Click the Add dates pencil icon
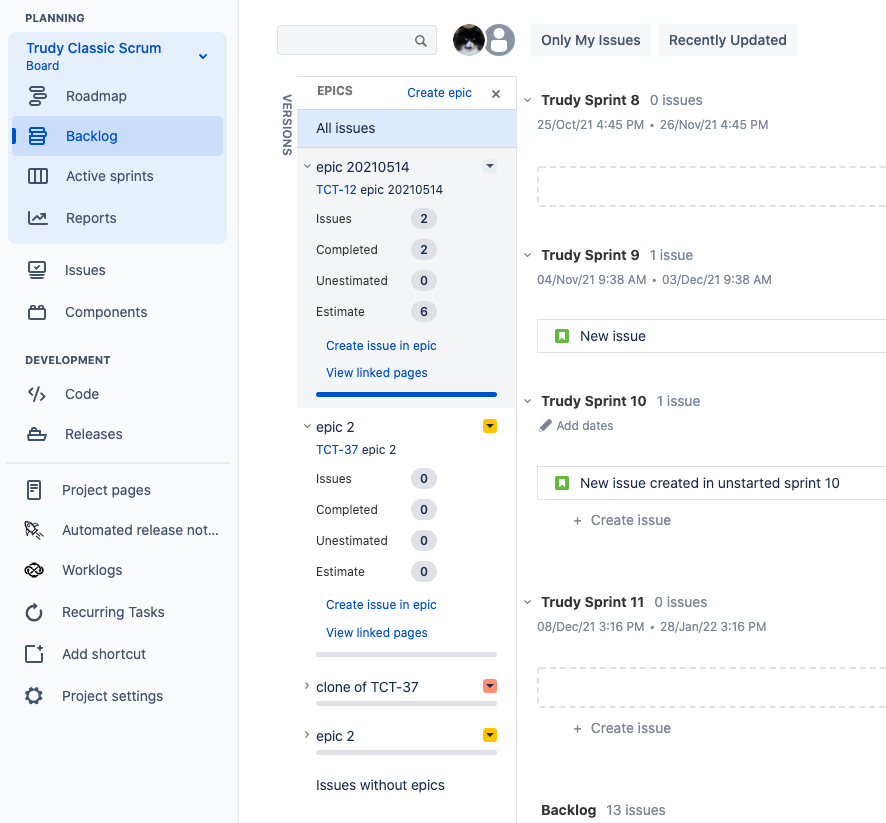 coord(545,425)
